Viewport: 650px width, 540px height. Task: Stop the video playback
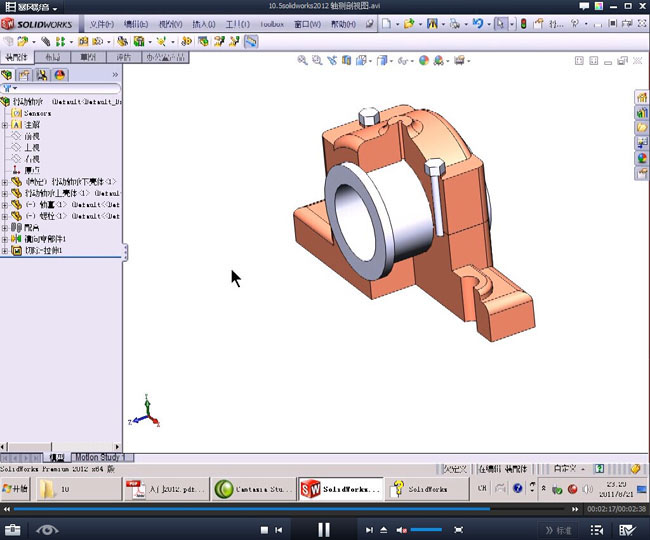coord(264,530)
